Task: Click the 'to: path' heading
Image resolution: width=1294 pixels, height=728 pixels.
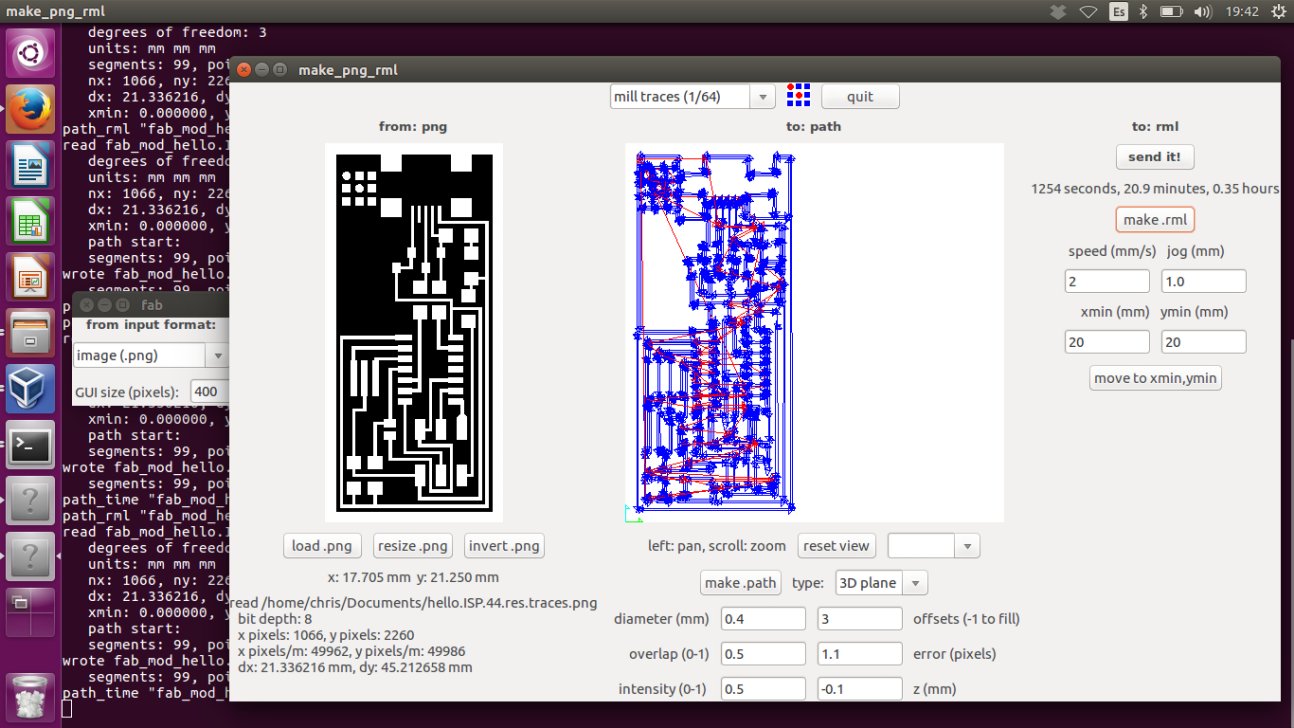Action: click(814, 127)
